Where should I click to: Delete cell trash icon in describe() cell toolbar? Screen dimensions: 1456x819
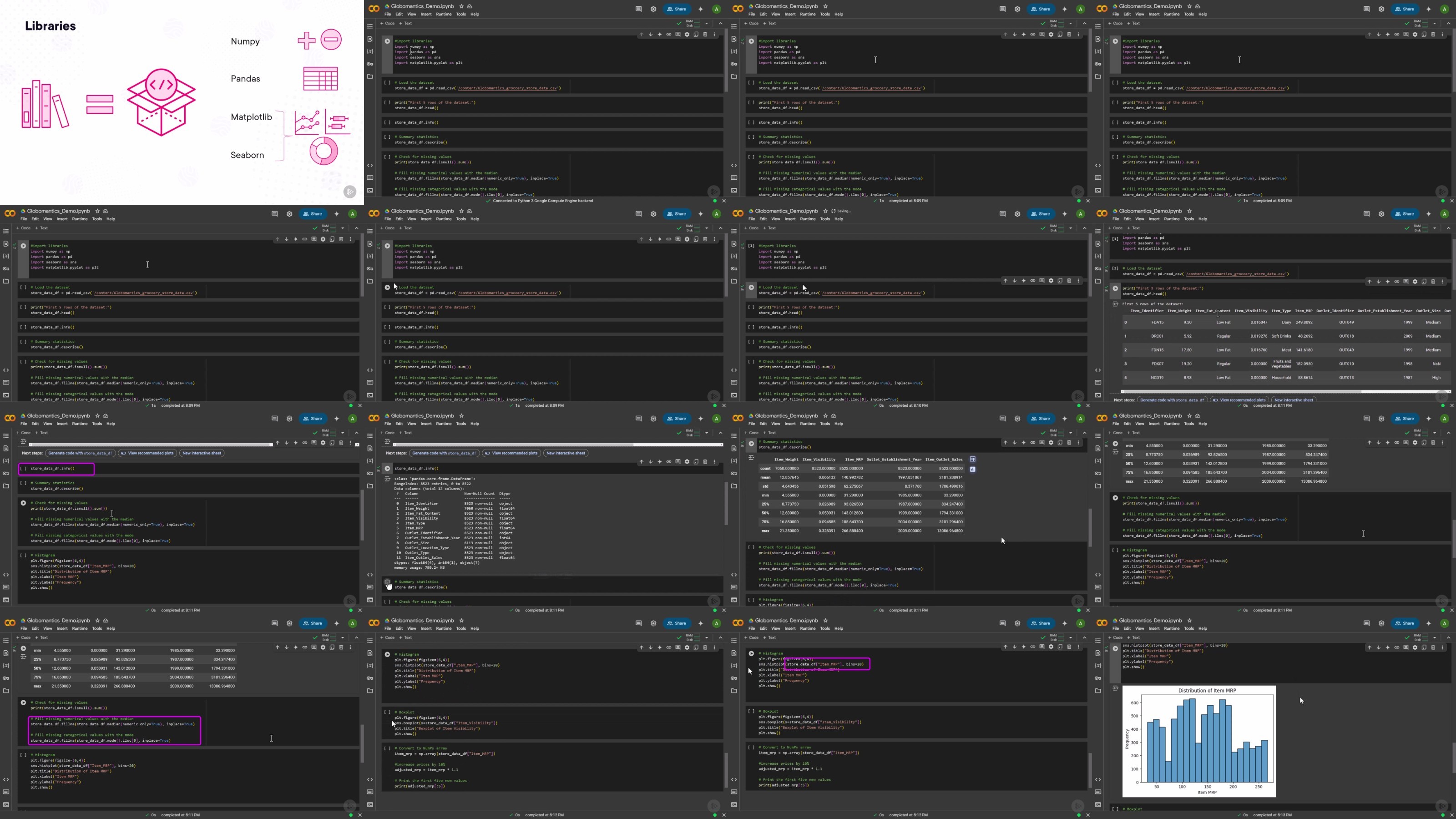tap(1069, 443)
